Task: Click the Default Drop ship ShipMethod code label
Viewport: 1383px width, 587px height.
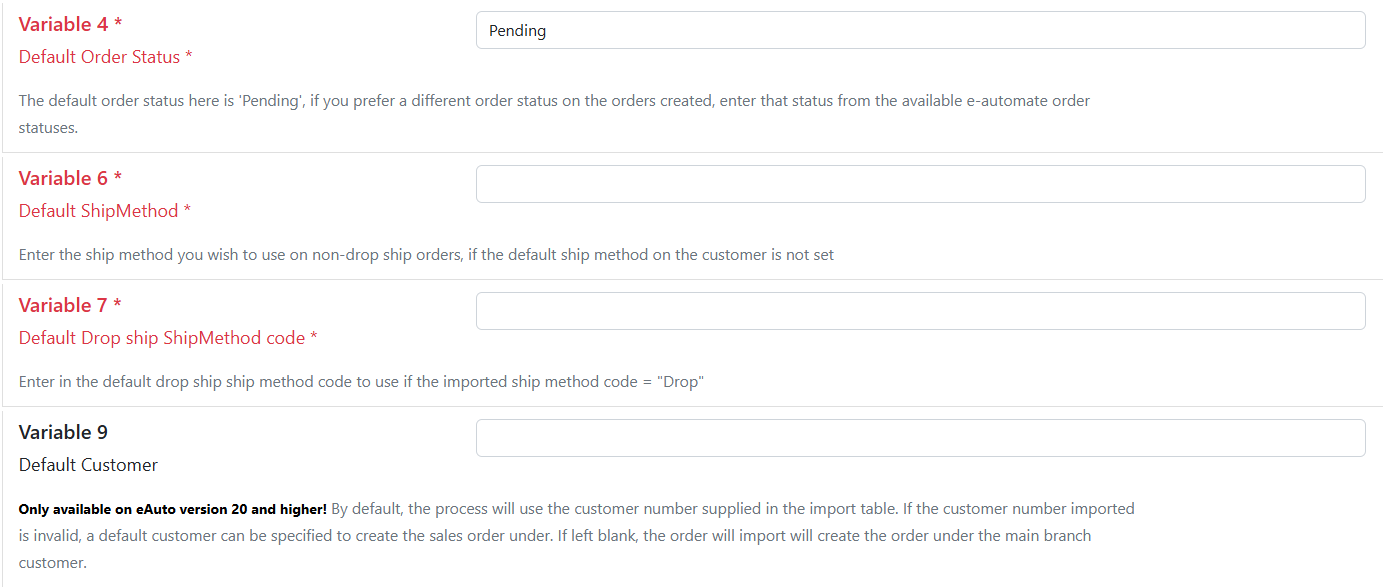Action: click(161, 338)
